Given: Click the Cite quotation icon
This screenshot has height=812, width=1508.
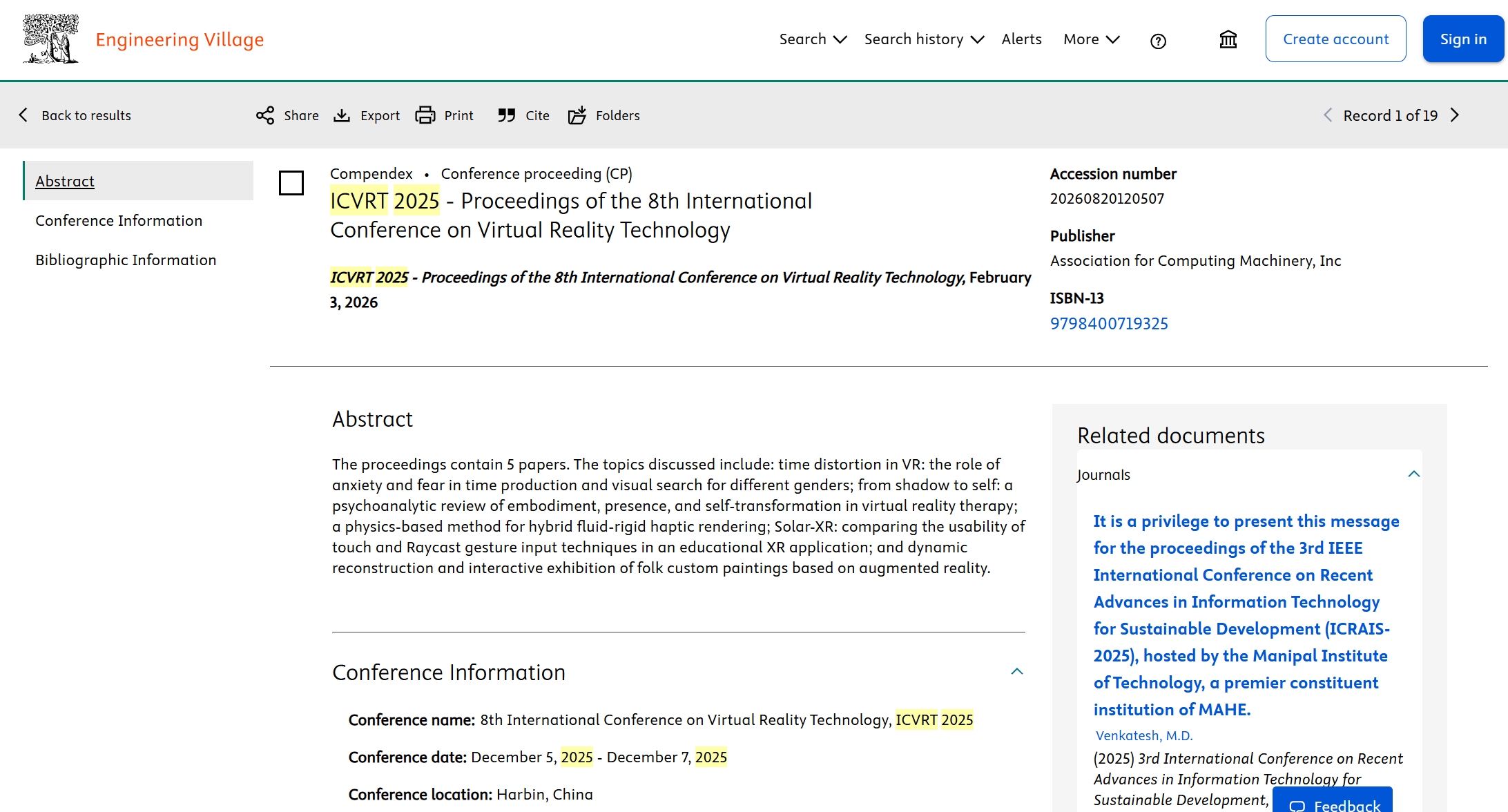Looking at the screenshot, I should point(507,115).
